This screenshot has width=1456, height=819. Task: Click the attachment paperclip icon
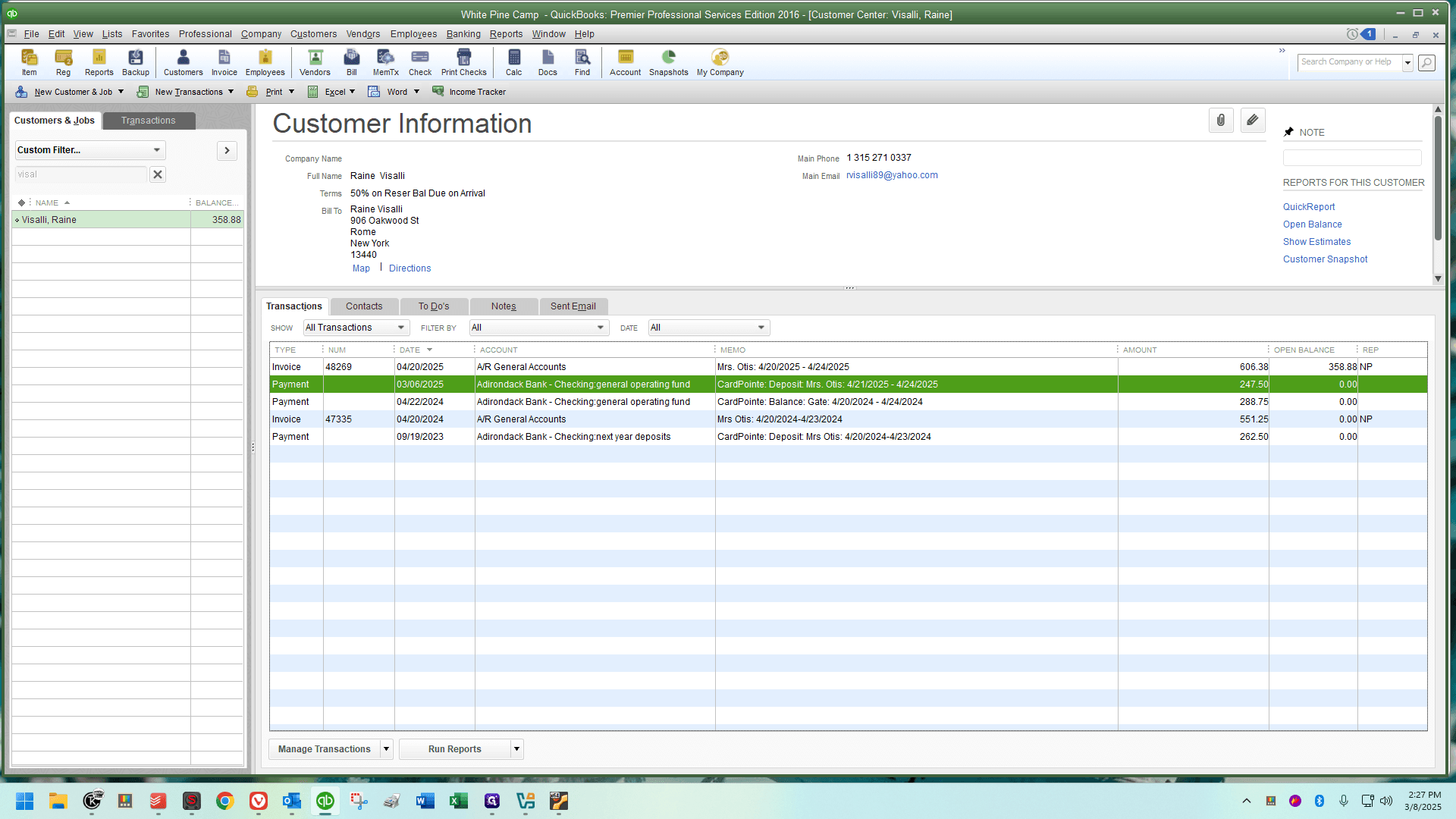click(x=1221, y=120)
